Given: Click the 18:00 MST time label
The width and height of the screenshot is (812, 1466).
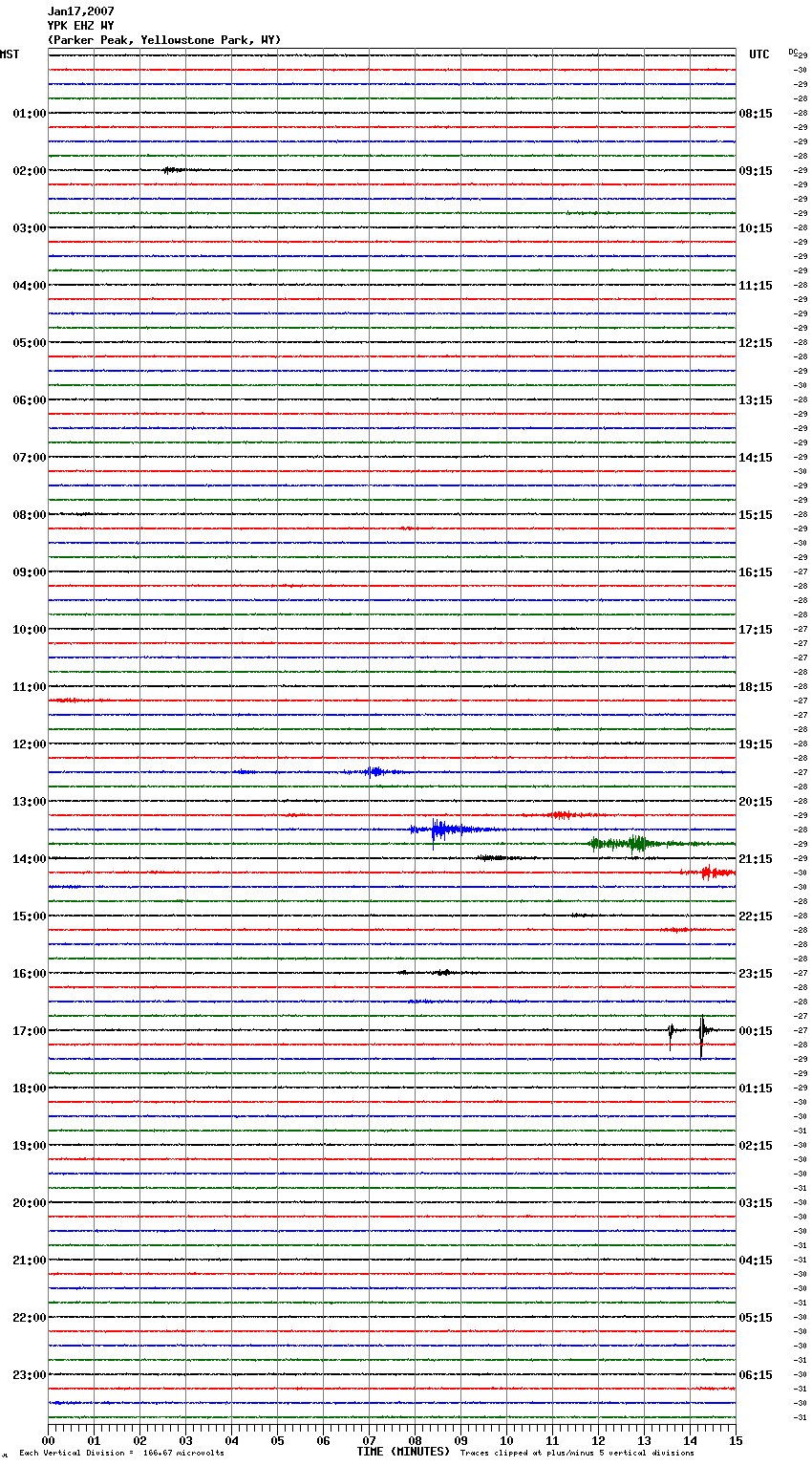Looking at the screenshot, I should click(x=30, y=1089).
